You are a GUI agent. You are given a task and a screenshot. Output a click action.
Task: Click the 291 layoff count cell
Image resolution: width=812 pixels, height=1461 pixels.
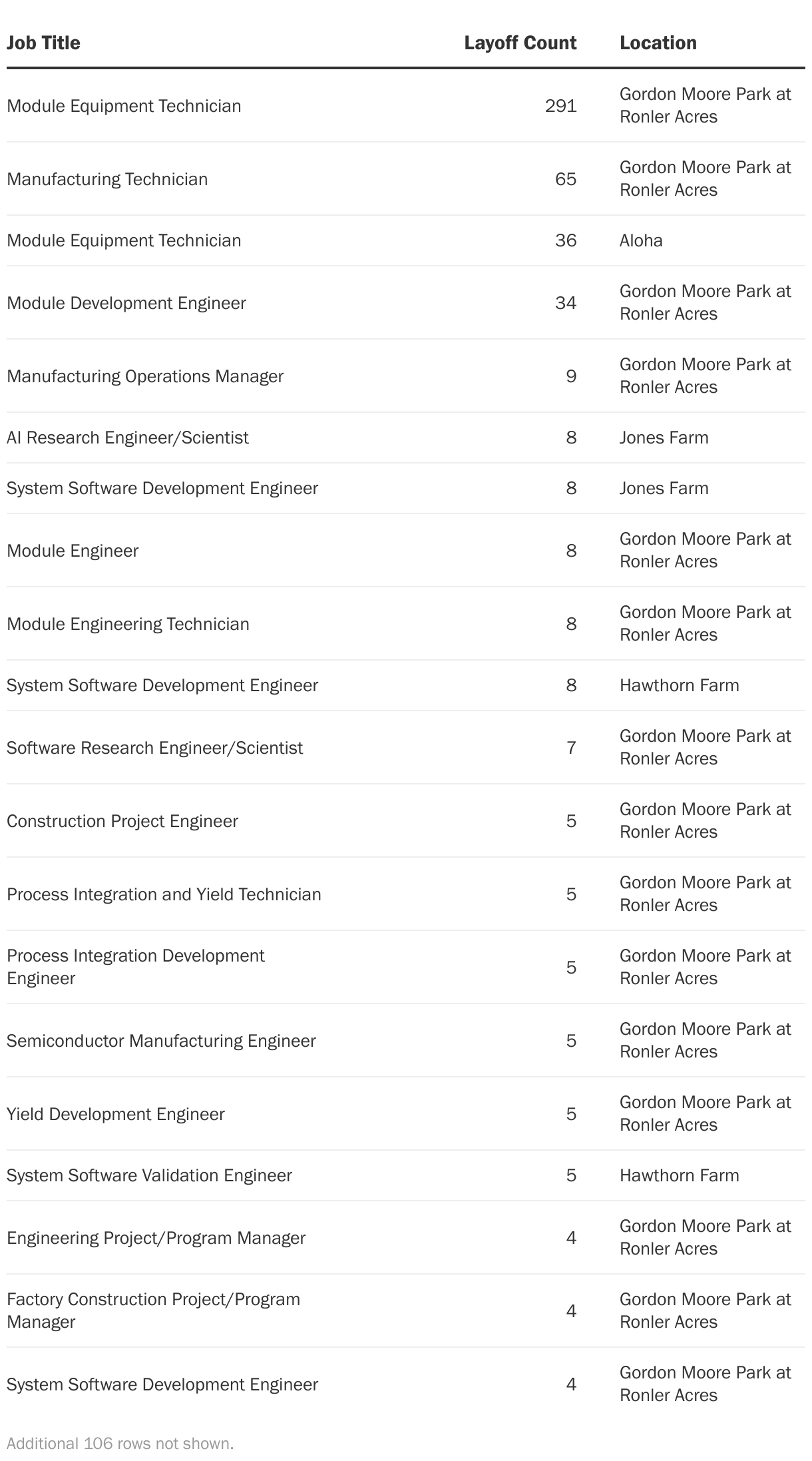[560, 106]
